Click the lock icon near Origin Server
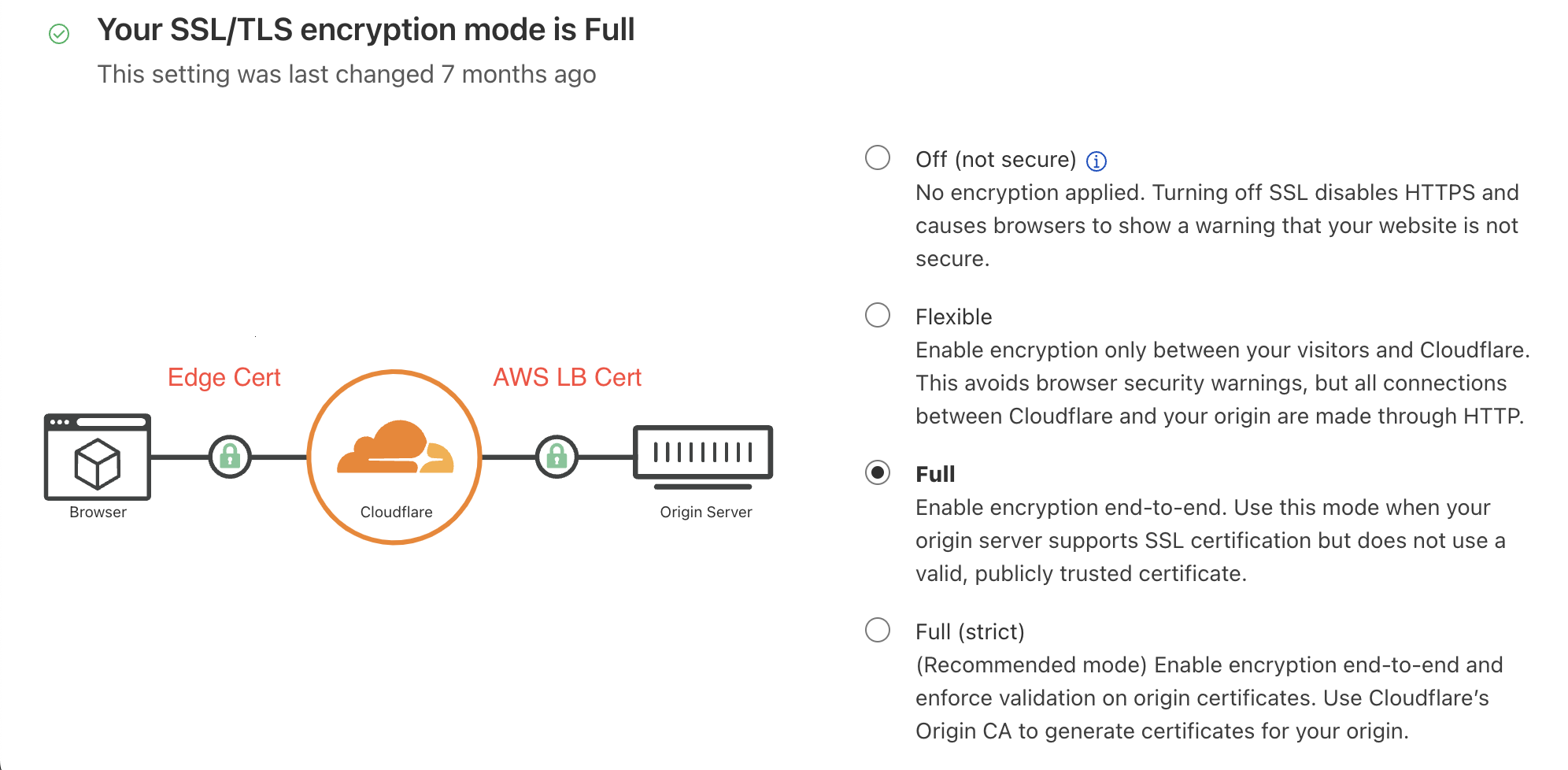This screenshot has width=1568, height=770. (x=557, y=457)
